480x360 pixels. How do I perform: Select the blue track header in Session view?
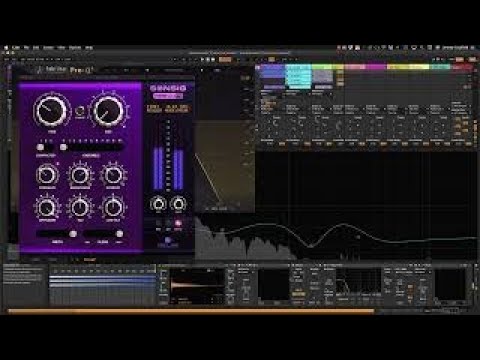click(272, 67)
